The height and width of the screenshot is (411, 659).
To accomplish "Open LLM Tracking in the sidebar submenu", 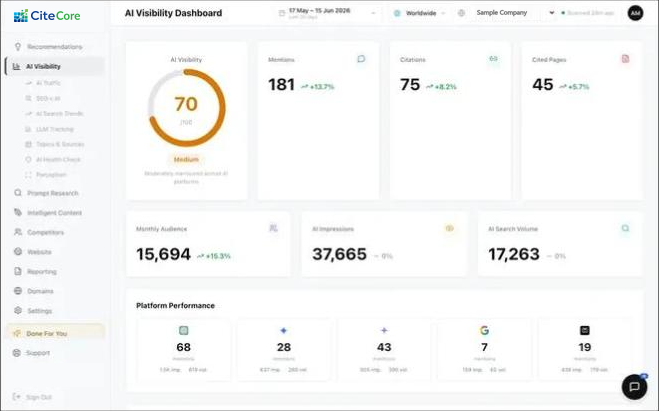I will pos(50,129).
